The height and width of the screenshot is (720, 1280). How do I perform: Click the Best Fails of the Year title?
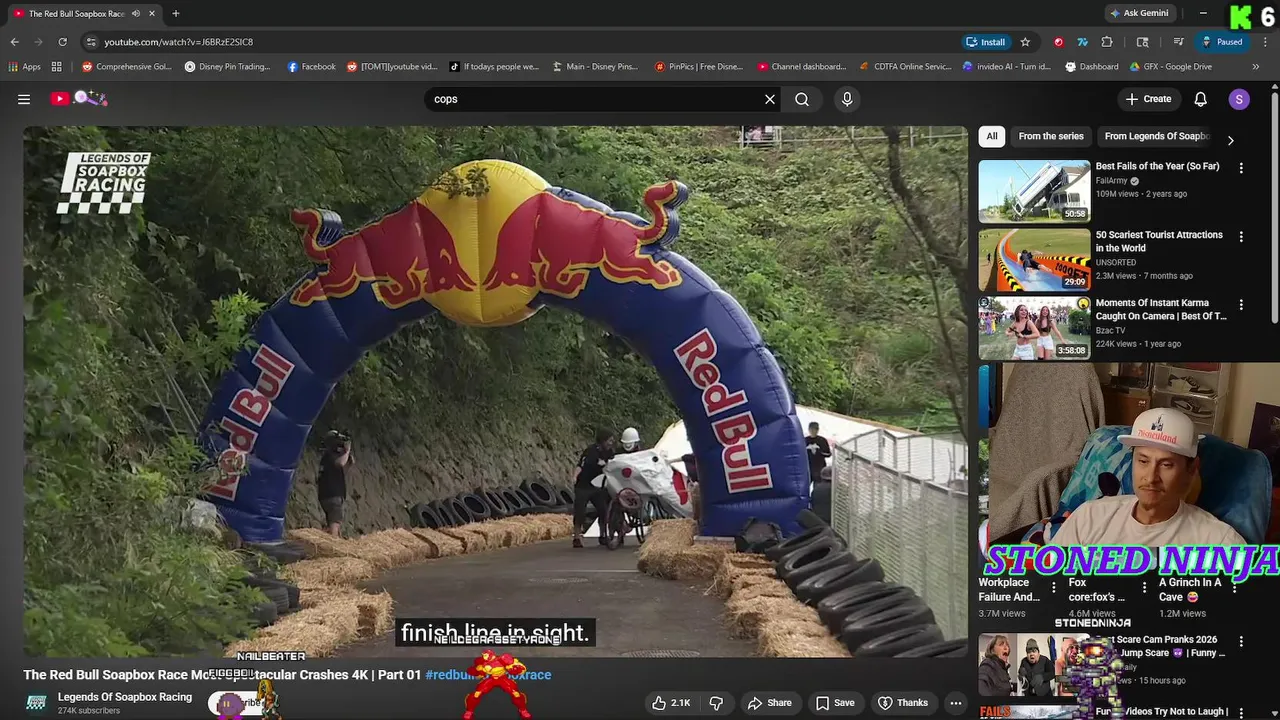[x=1157, y=166]
